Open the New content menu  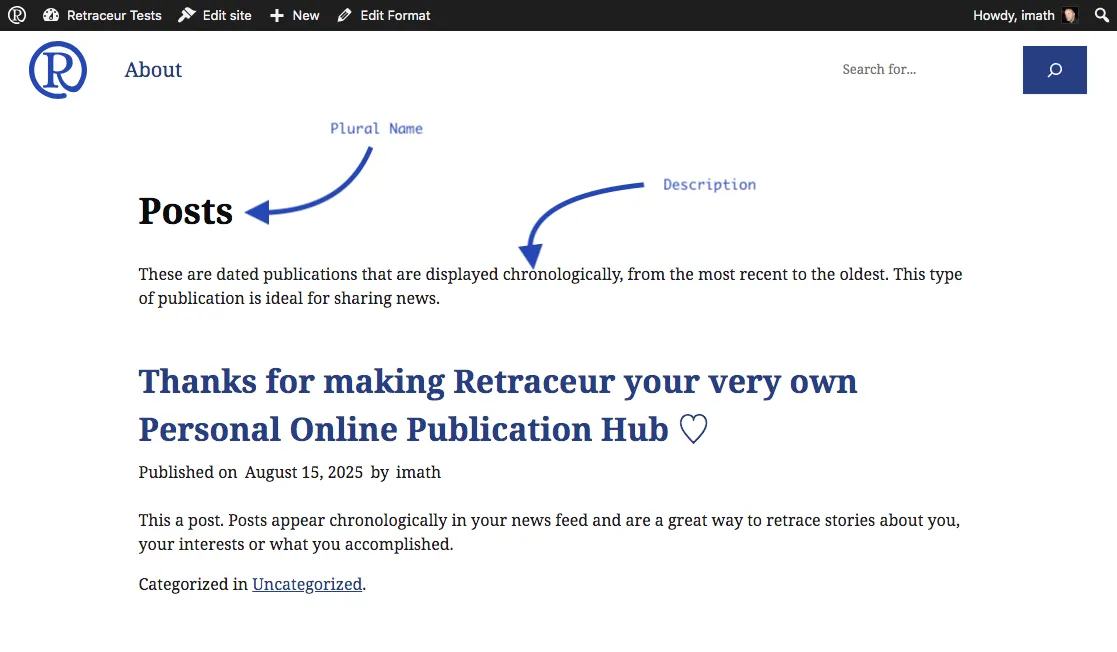pos(294,15)
